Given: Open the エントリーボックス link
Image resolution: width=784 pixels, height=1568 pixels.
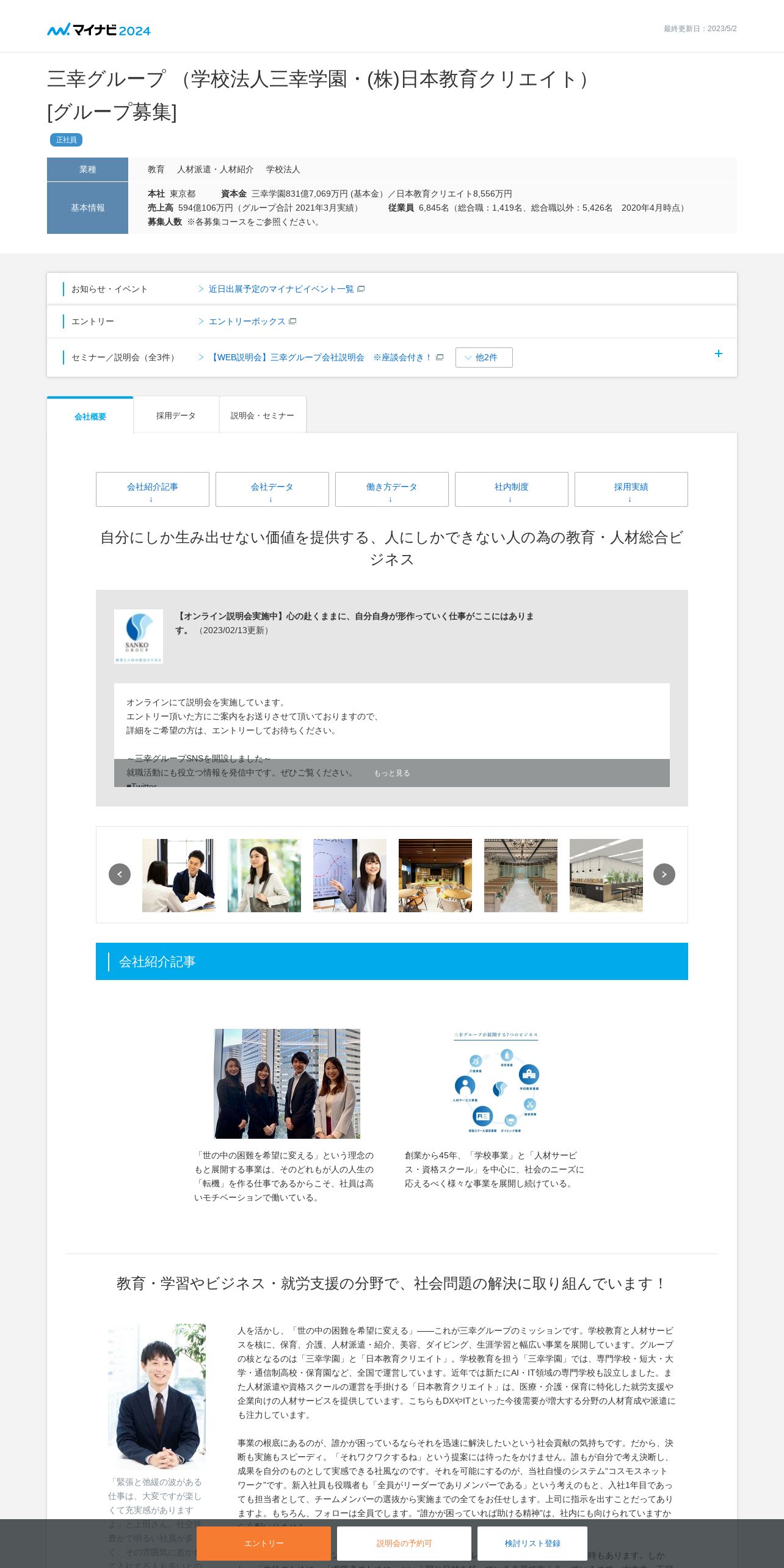Looking at the screenshot, I should [x=247, y=321].
